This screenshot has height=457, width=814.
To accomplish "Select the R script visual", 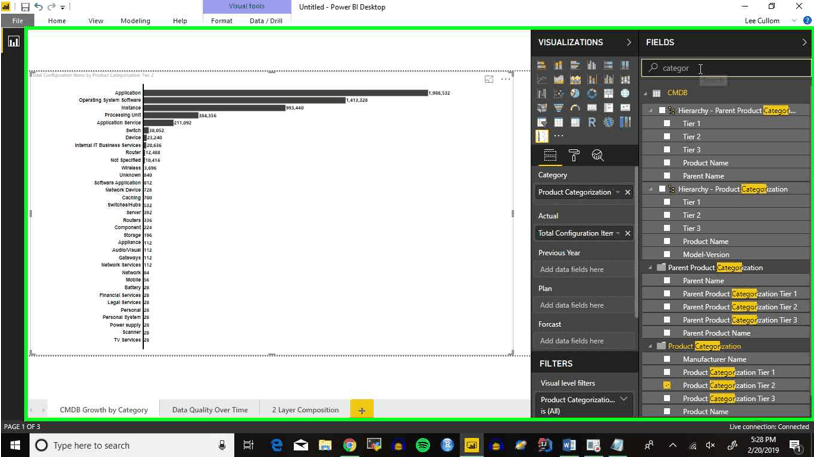I will (x=592, y=122).
